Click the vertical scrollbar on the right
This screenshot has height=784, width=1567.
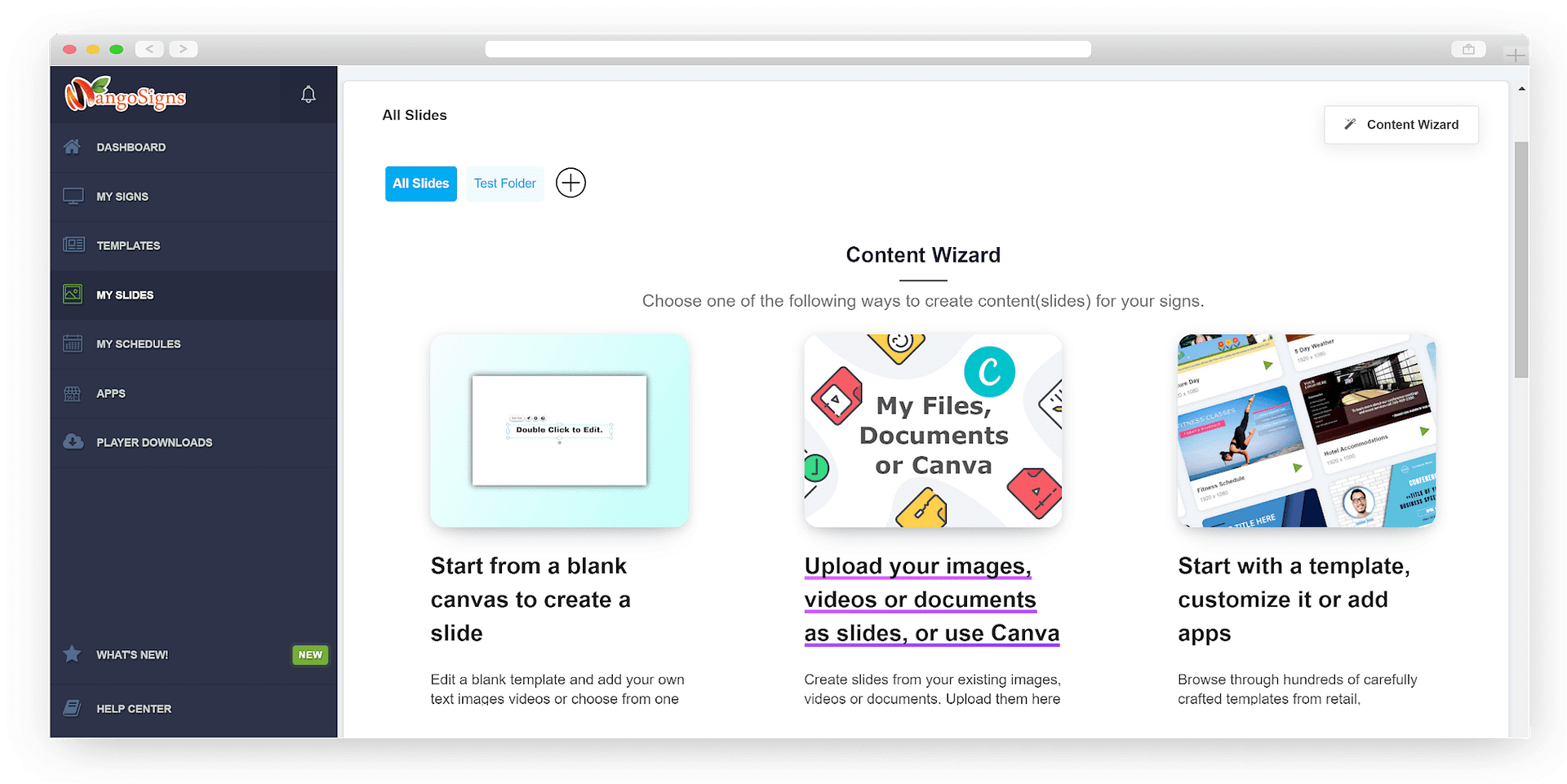tap(1520, 259)
